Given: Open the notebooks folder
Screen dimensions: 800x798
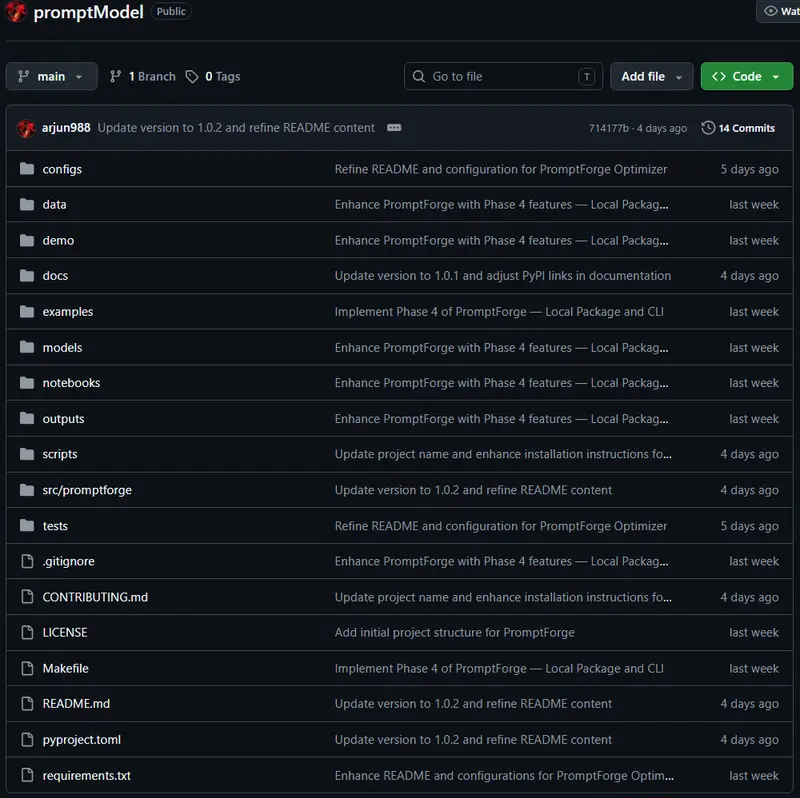Looking at the screenshot, I should pyautogui.click(x=71, y=383).
